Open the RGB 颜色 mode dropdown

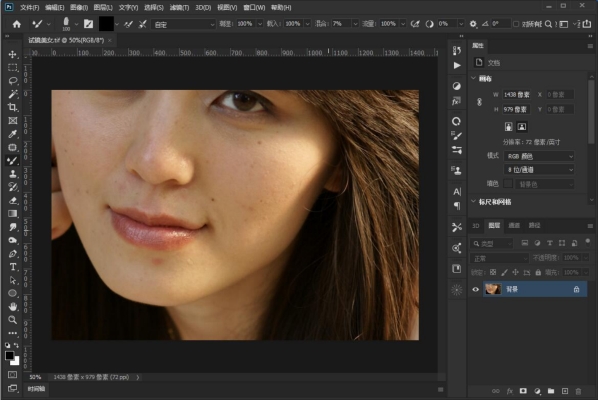coord(539,156)
